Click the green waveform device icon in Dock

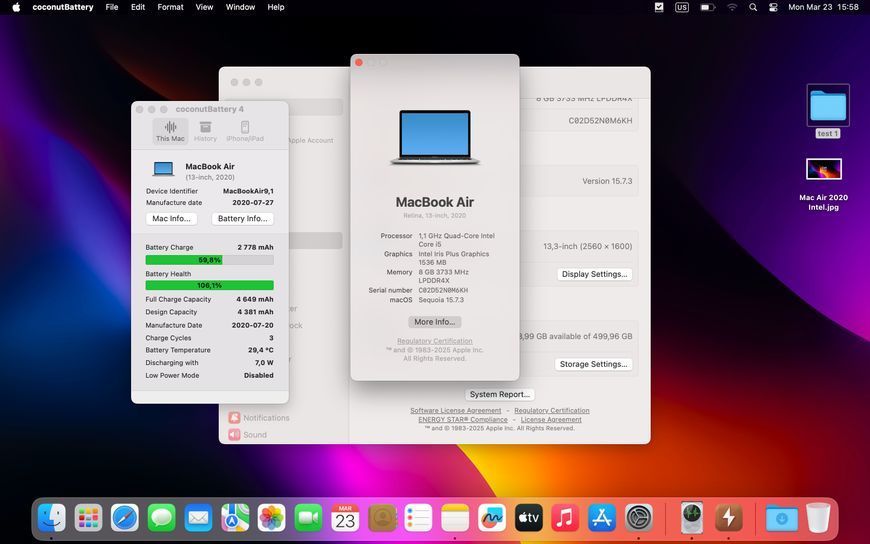691,518
